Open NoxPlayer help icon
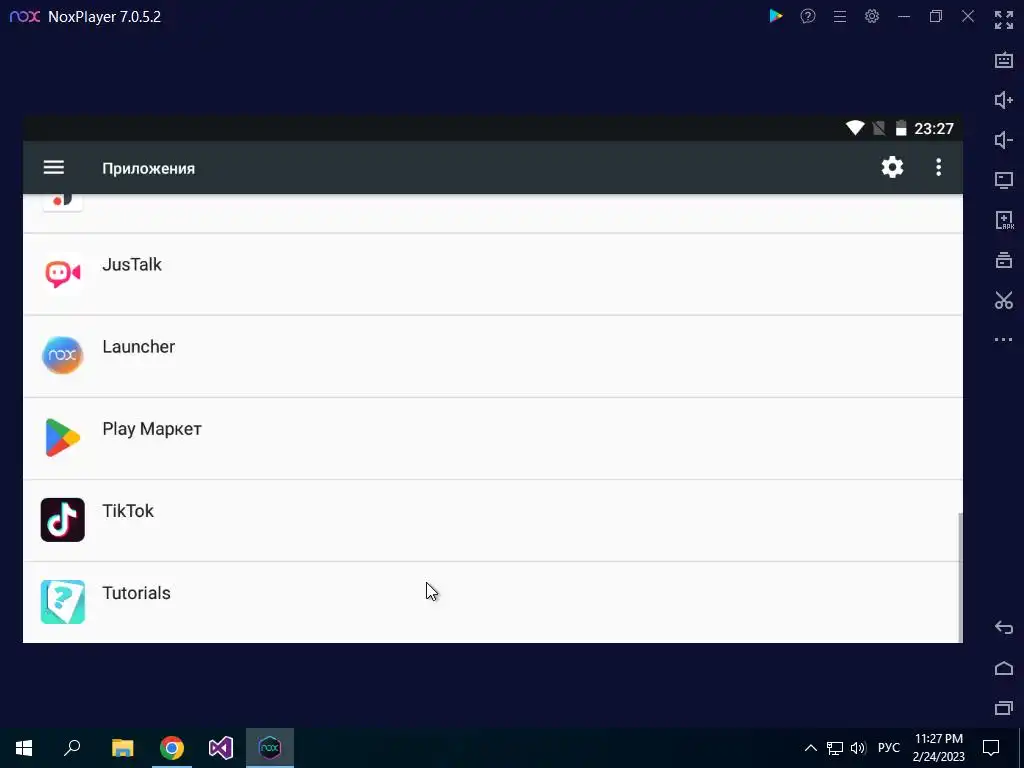The image size is (1024, 768). (x=808, y=16)
